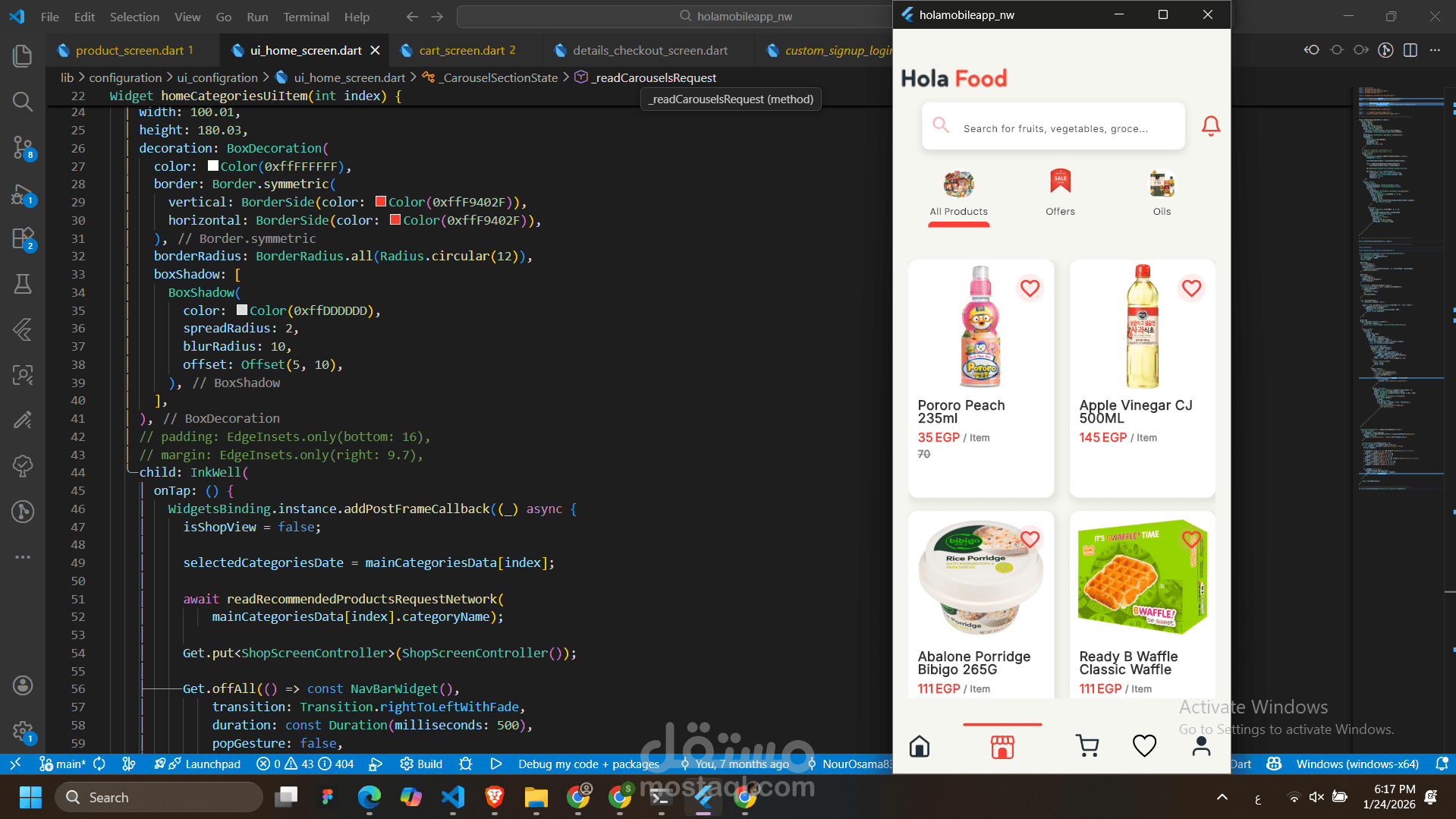Select the Offers category in app
Image resolution: width=1456 pixels, height=819 pixels.
pos(1060,194)
